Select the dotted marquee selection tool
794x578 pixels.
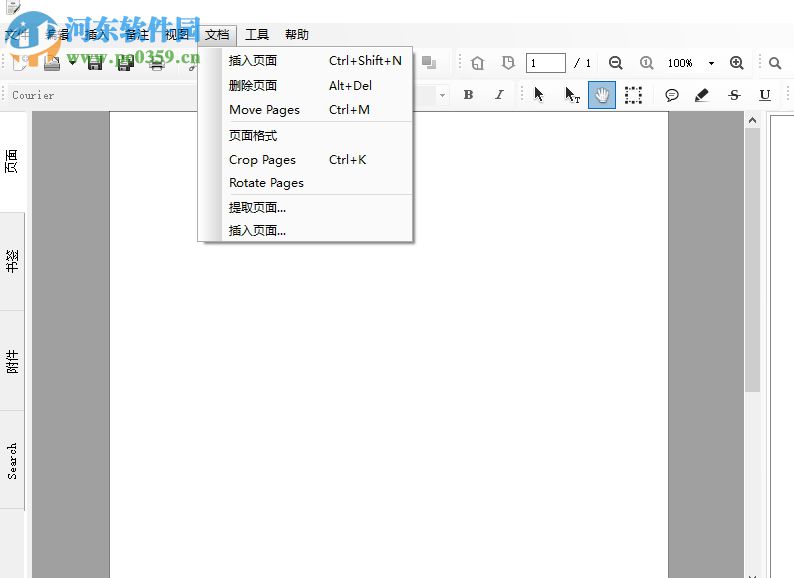(x=633, y=95)
